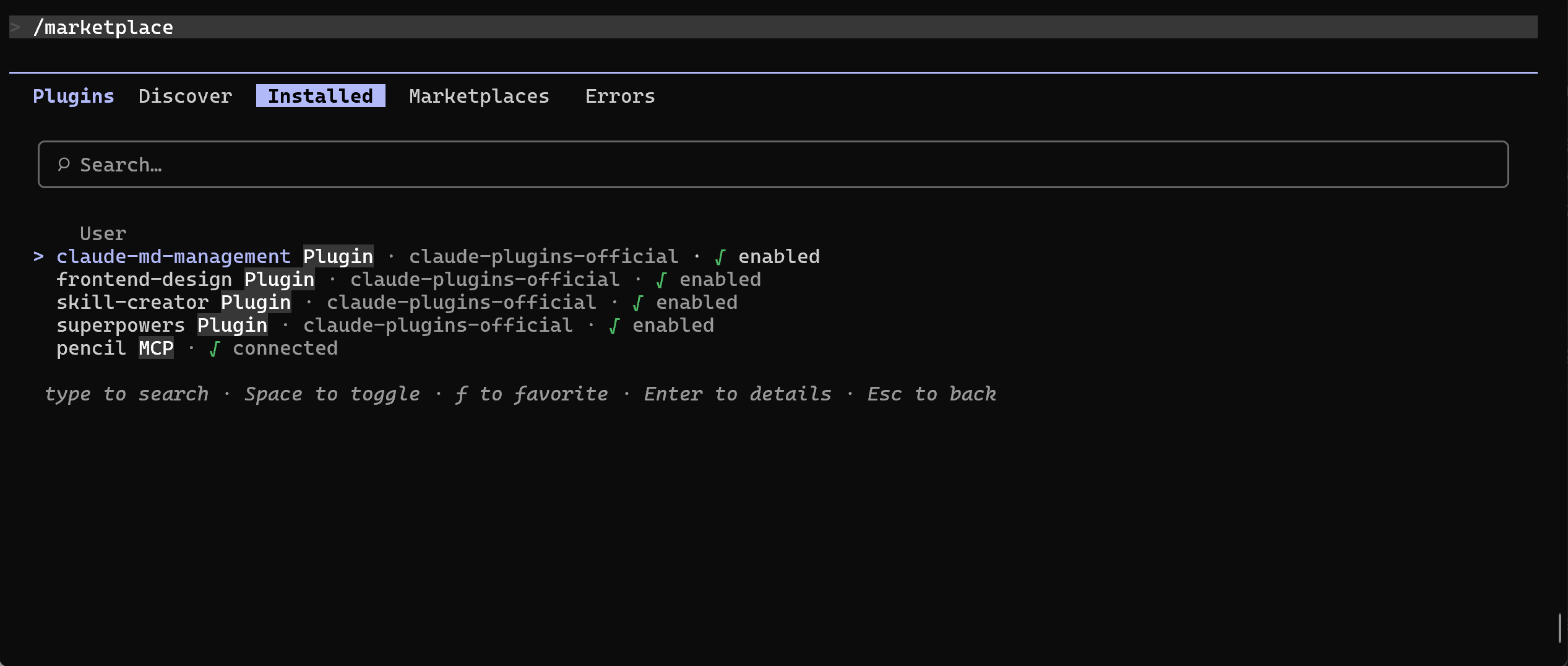Click claude-plugins-official source on superpowers row
Viewport: 1568px width, 666px height.
[x=437, y=326]
